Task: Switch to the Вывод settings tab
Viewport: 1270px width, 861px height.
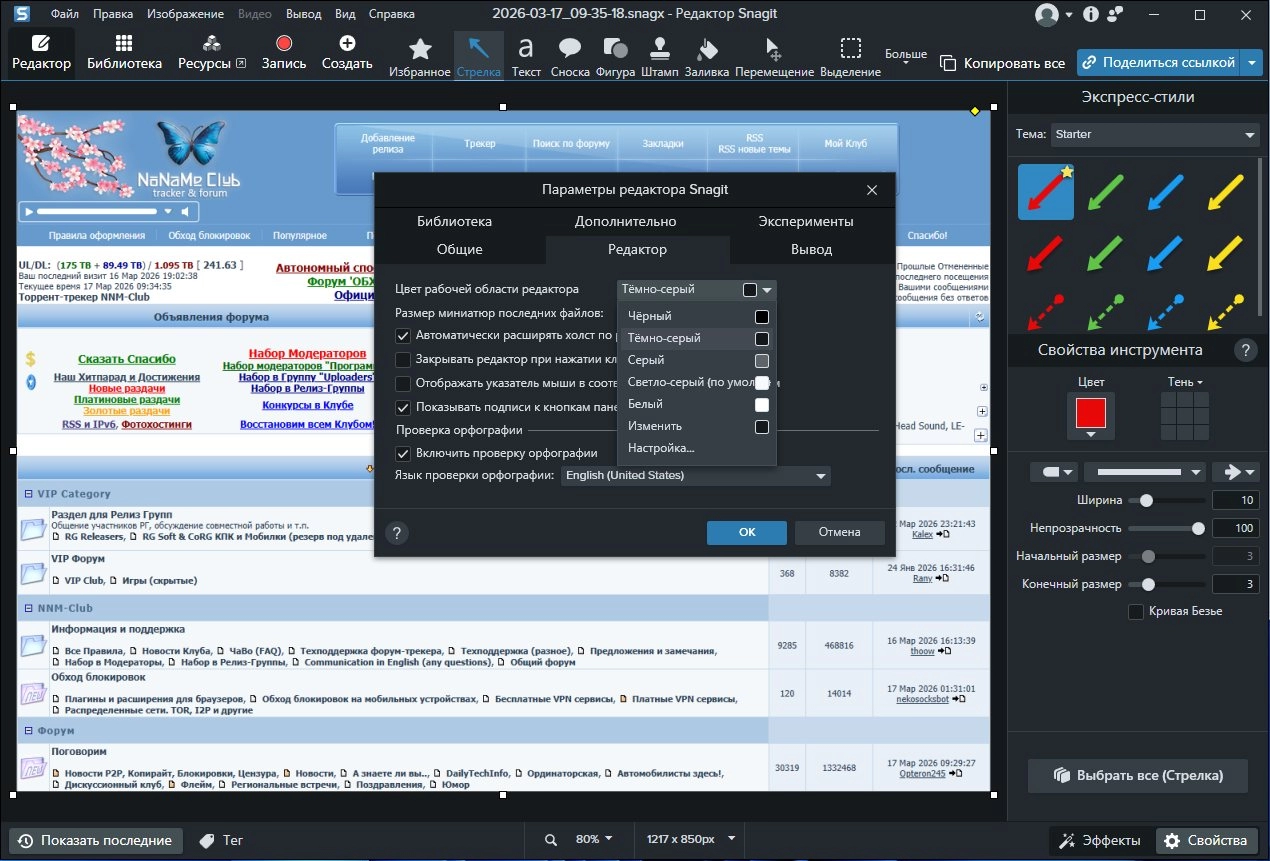Action: 811,249
